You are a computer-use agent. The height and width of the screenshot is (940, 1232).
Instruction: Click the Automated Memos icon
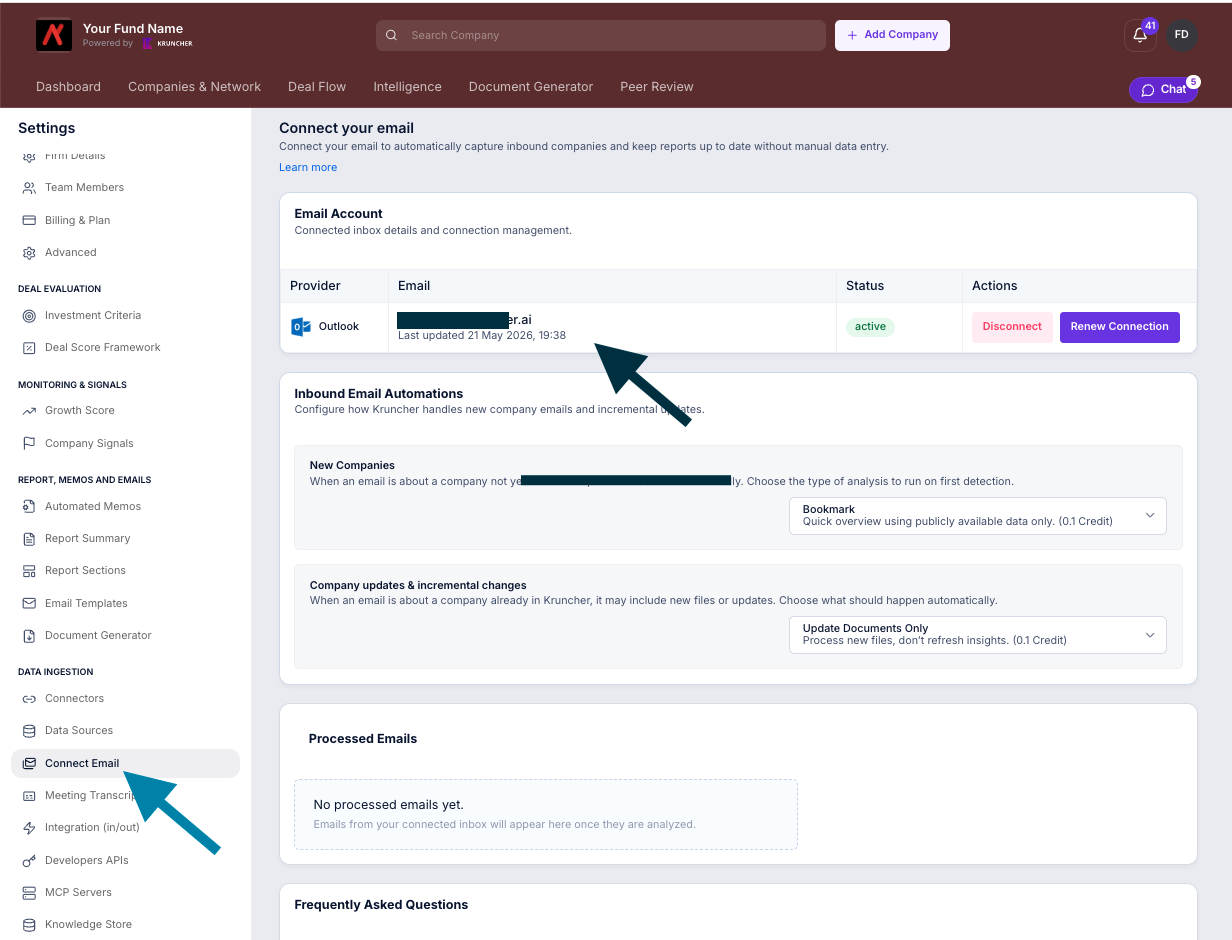[29, 507]
